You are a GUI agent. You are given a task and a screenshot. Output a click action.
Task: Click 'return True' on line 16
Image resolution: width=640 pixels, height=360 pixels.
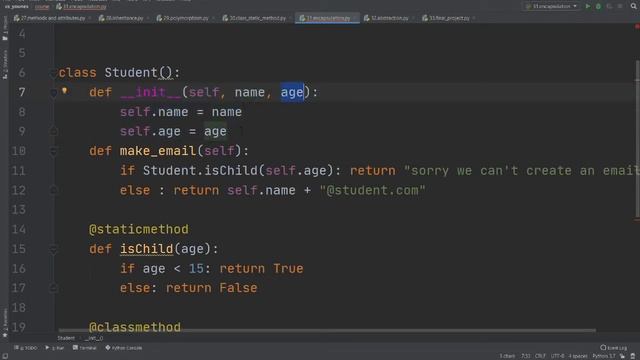(262, 269)
